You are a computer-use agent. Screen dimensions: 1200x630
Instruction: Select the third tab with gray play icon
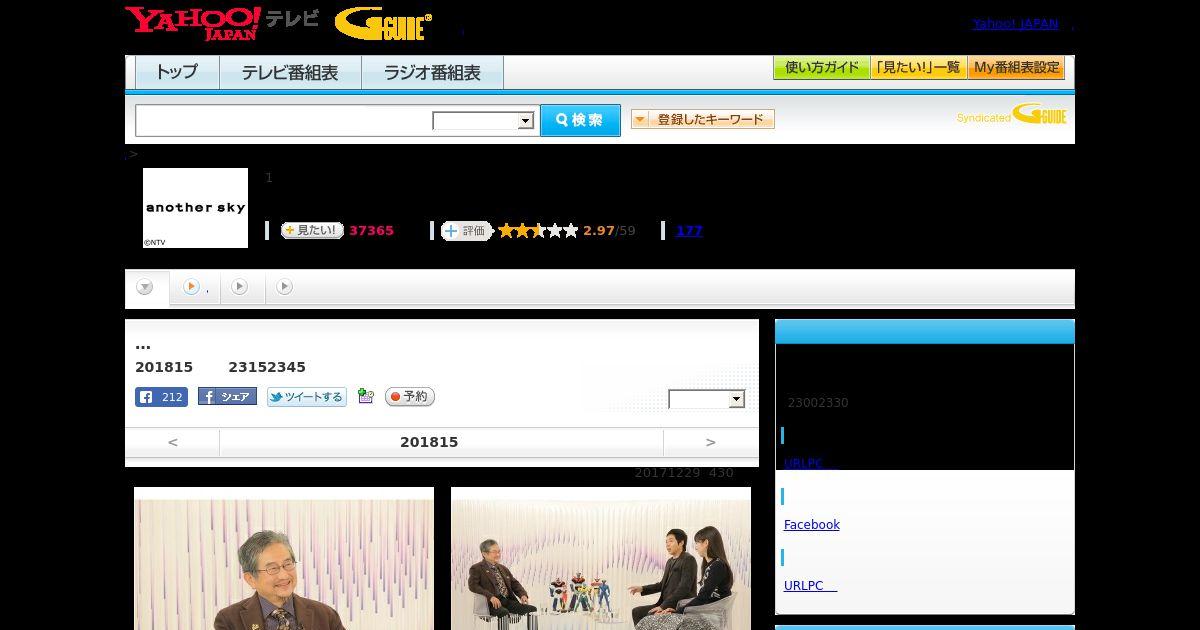pos(240,287)
